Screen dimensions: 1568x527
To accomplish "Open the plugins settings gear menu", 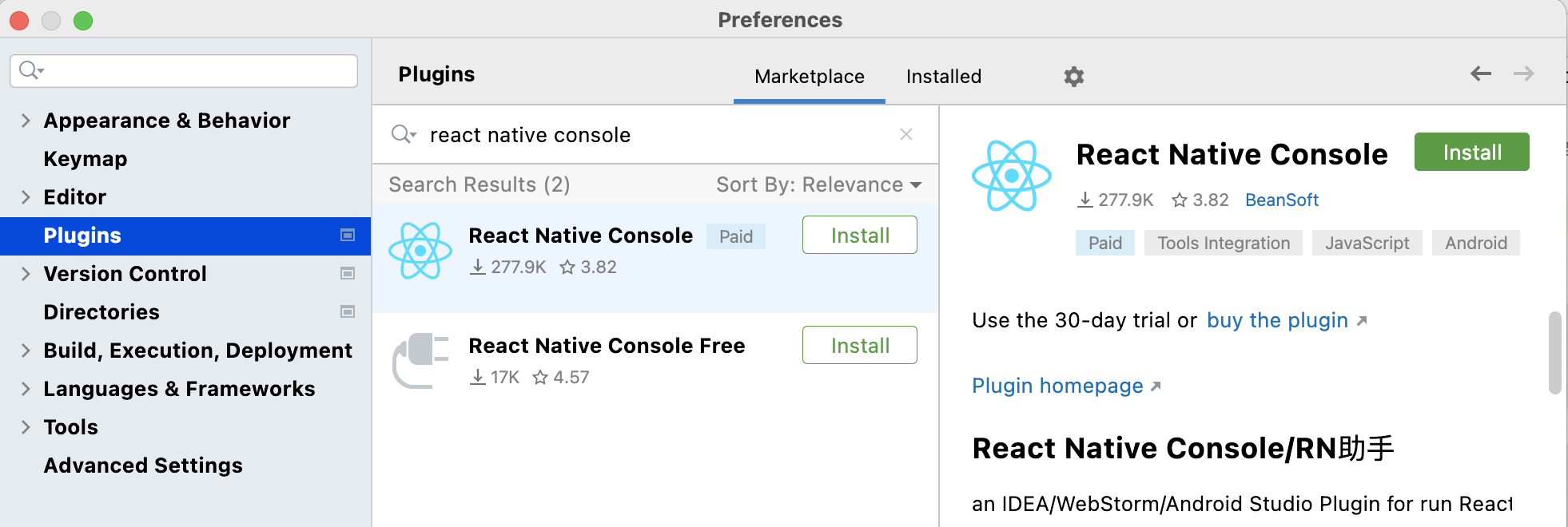I will pos(1073,77).
